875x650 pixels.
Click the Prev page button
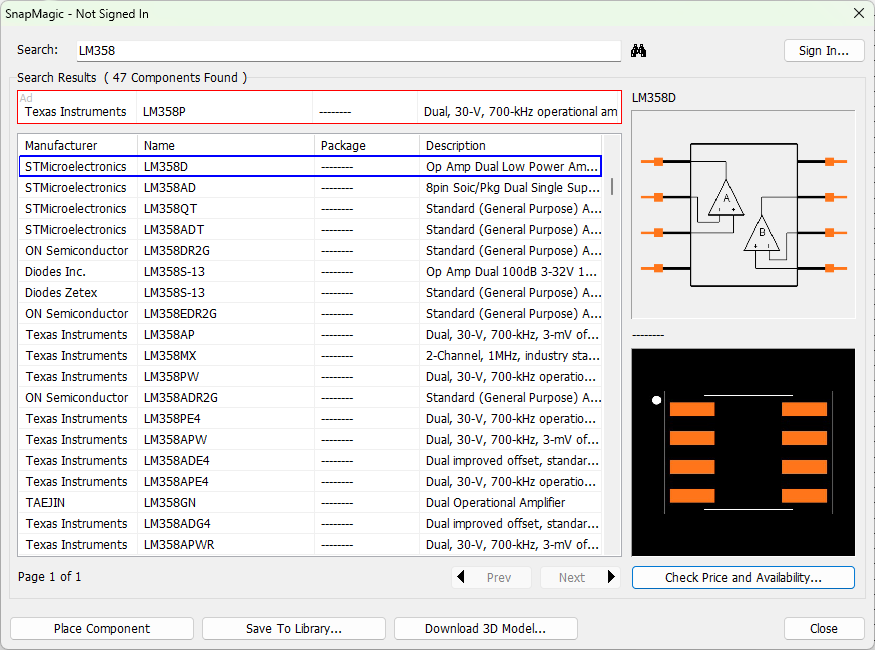click(491, 577)
